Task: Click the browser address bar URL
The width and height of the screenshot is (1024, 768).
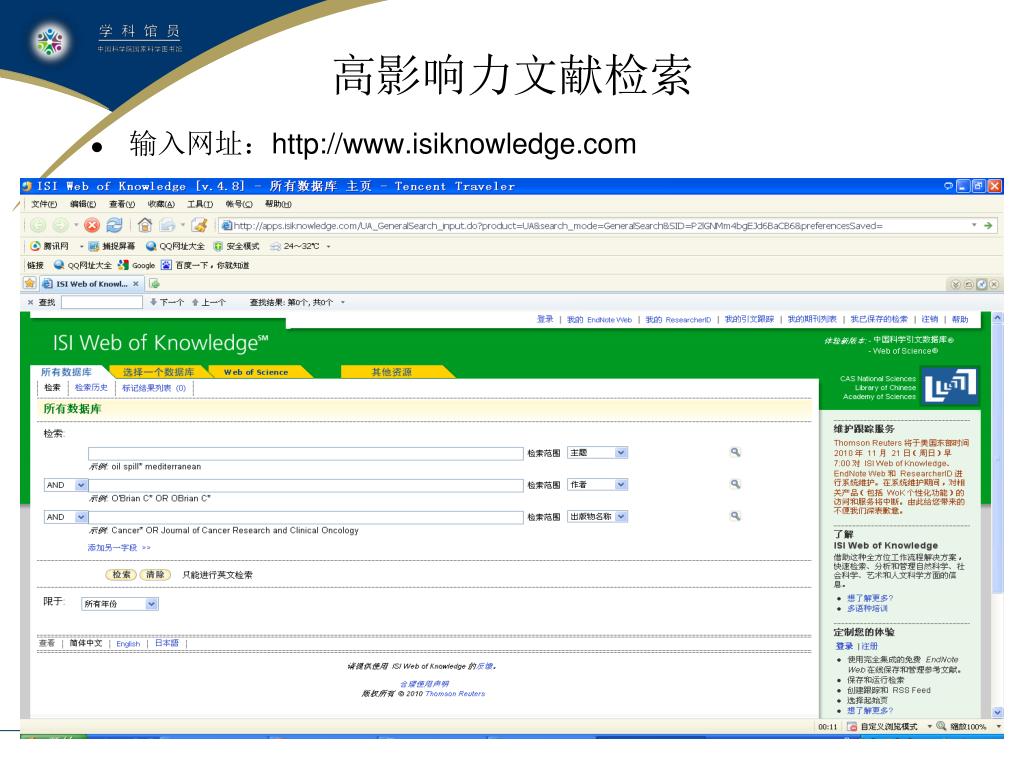Action: (x=558, y=226)
